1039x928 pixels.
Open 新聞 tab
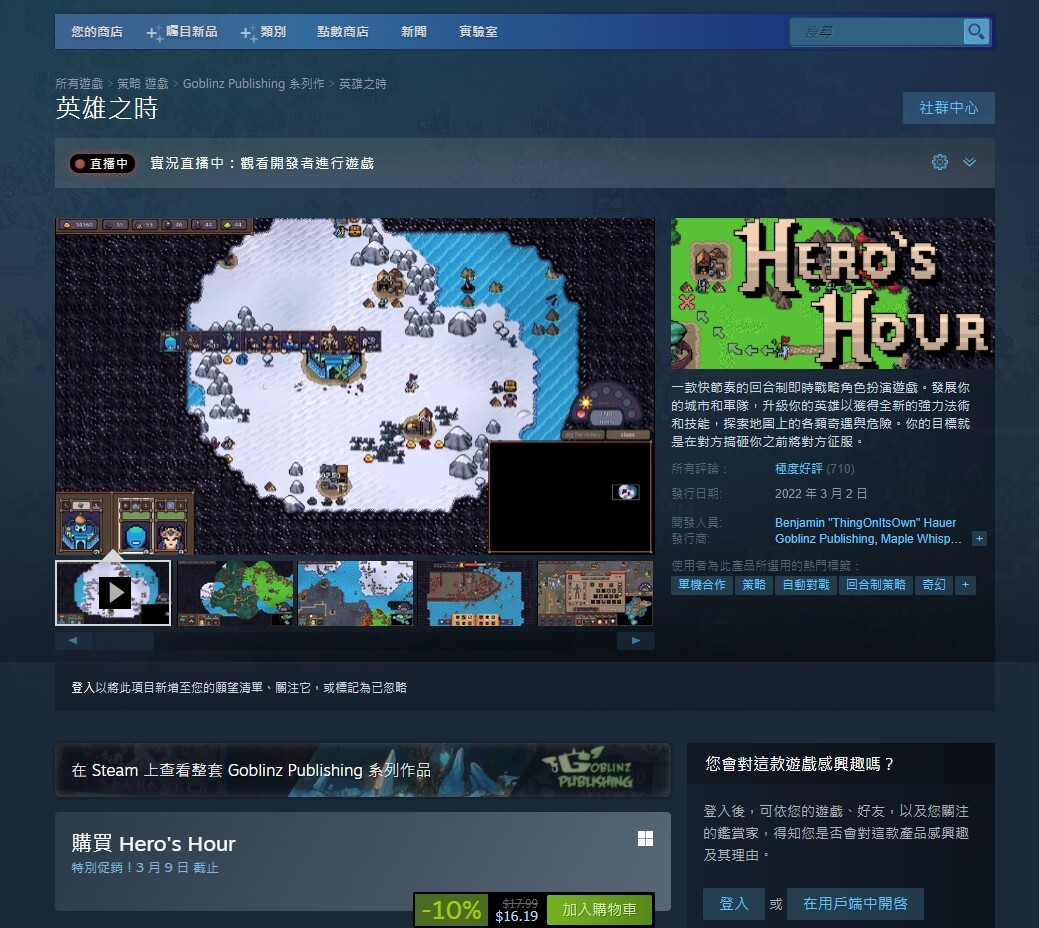(x=413, y=31)
